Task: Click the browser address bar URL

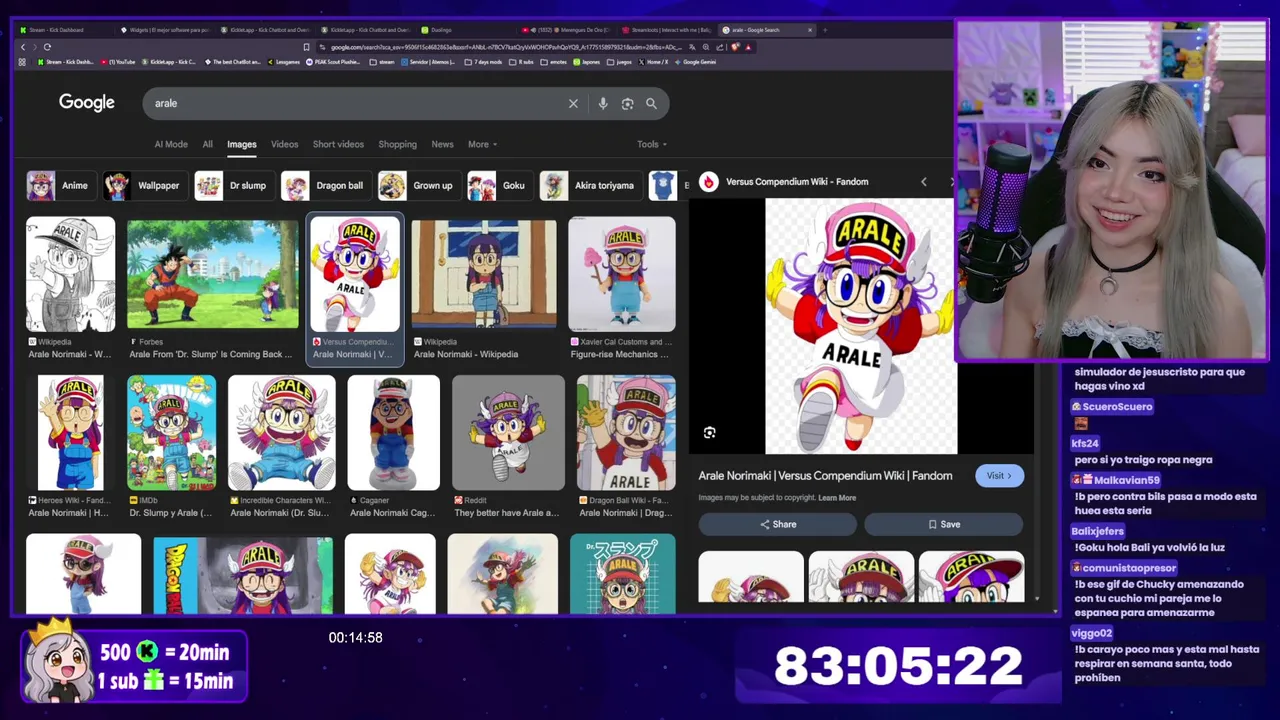Action: click(505, 47)
